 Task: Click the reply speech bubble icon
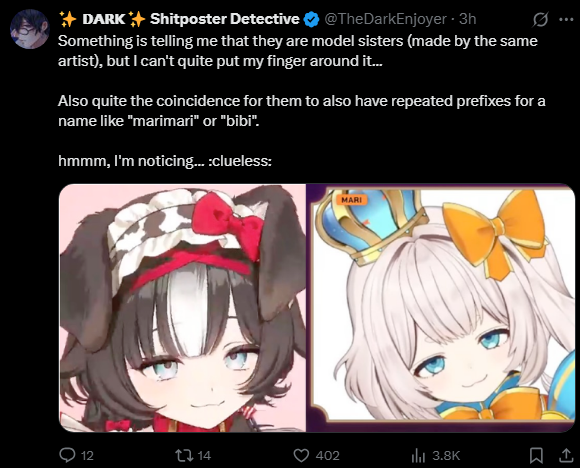coord(67,455)
